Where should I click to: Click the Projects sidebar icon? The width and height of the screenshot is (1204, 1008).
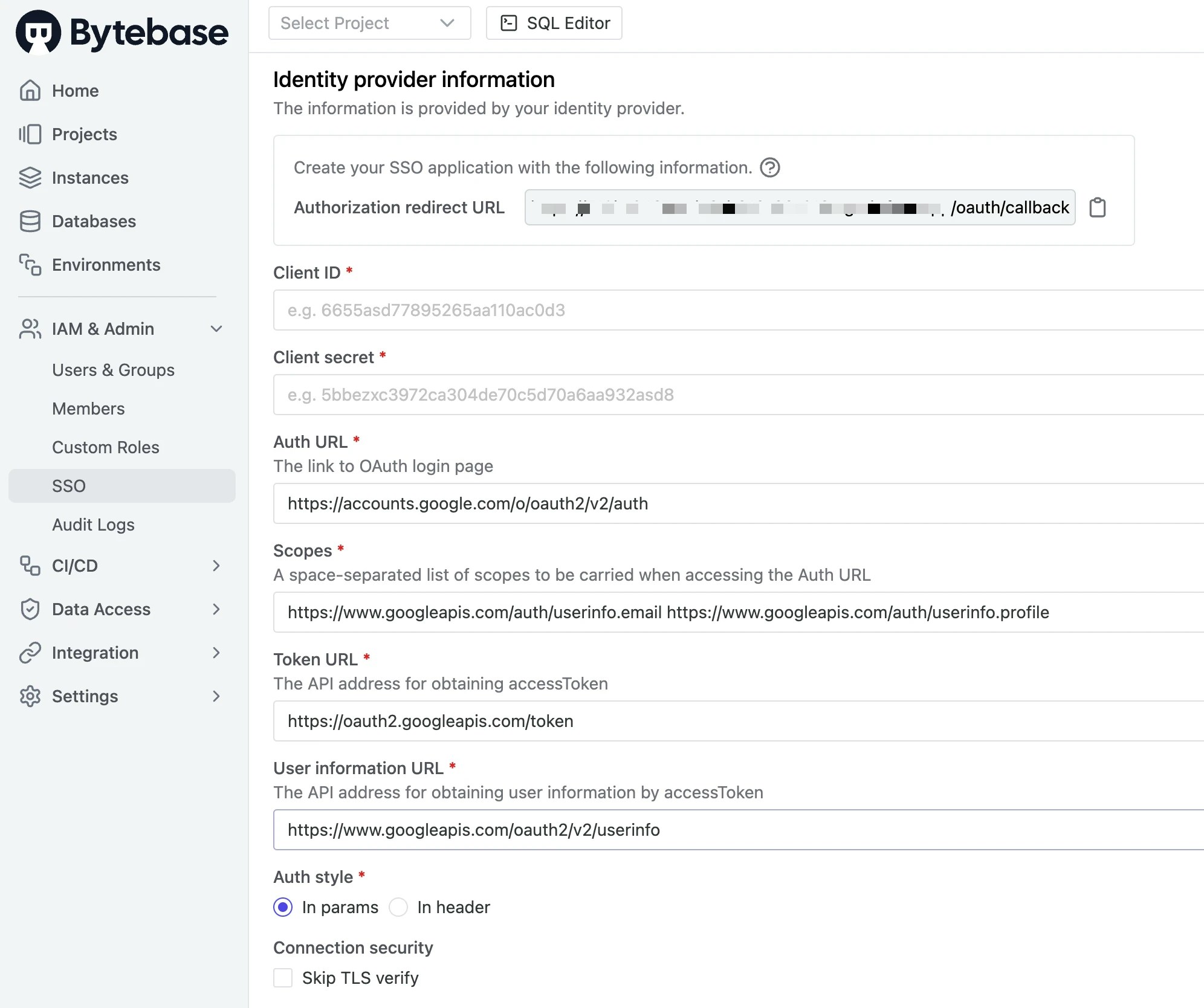coord(30,134)
